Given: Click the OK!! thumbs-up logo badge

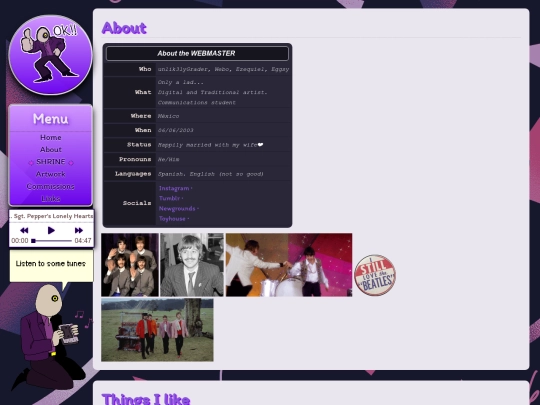Looking at the screenshot, I should click(x=51, y=55).
